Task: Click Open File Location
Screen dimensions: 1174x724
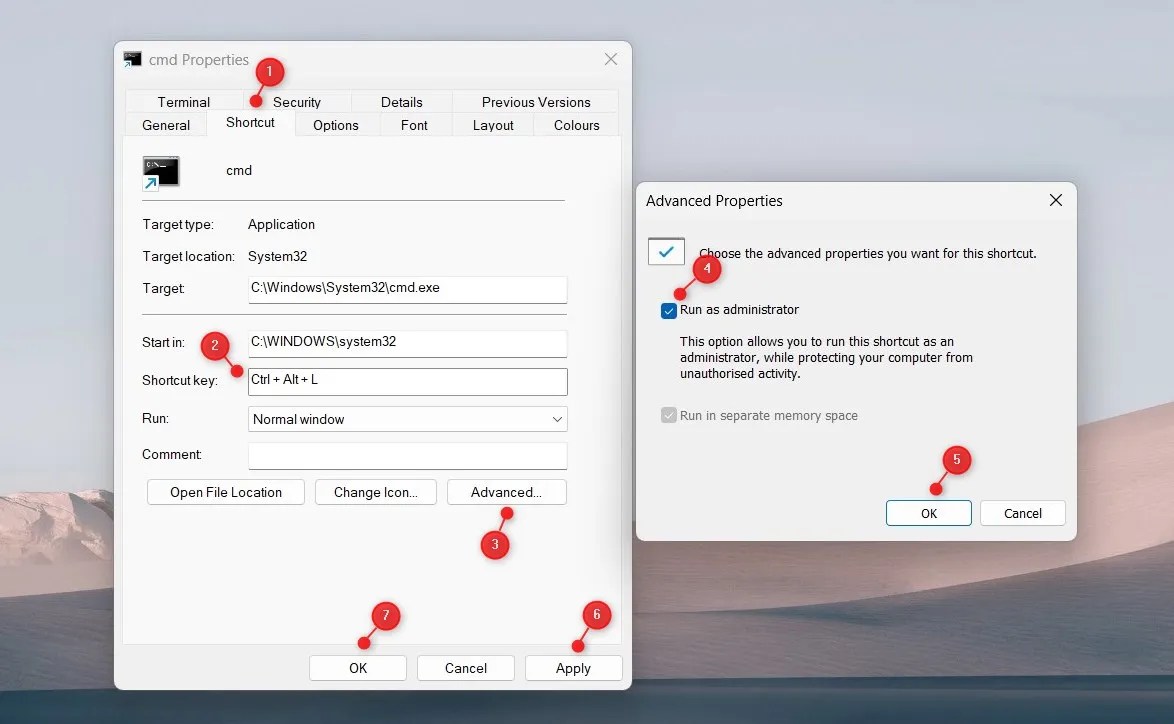Action: tap(225, 492)
